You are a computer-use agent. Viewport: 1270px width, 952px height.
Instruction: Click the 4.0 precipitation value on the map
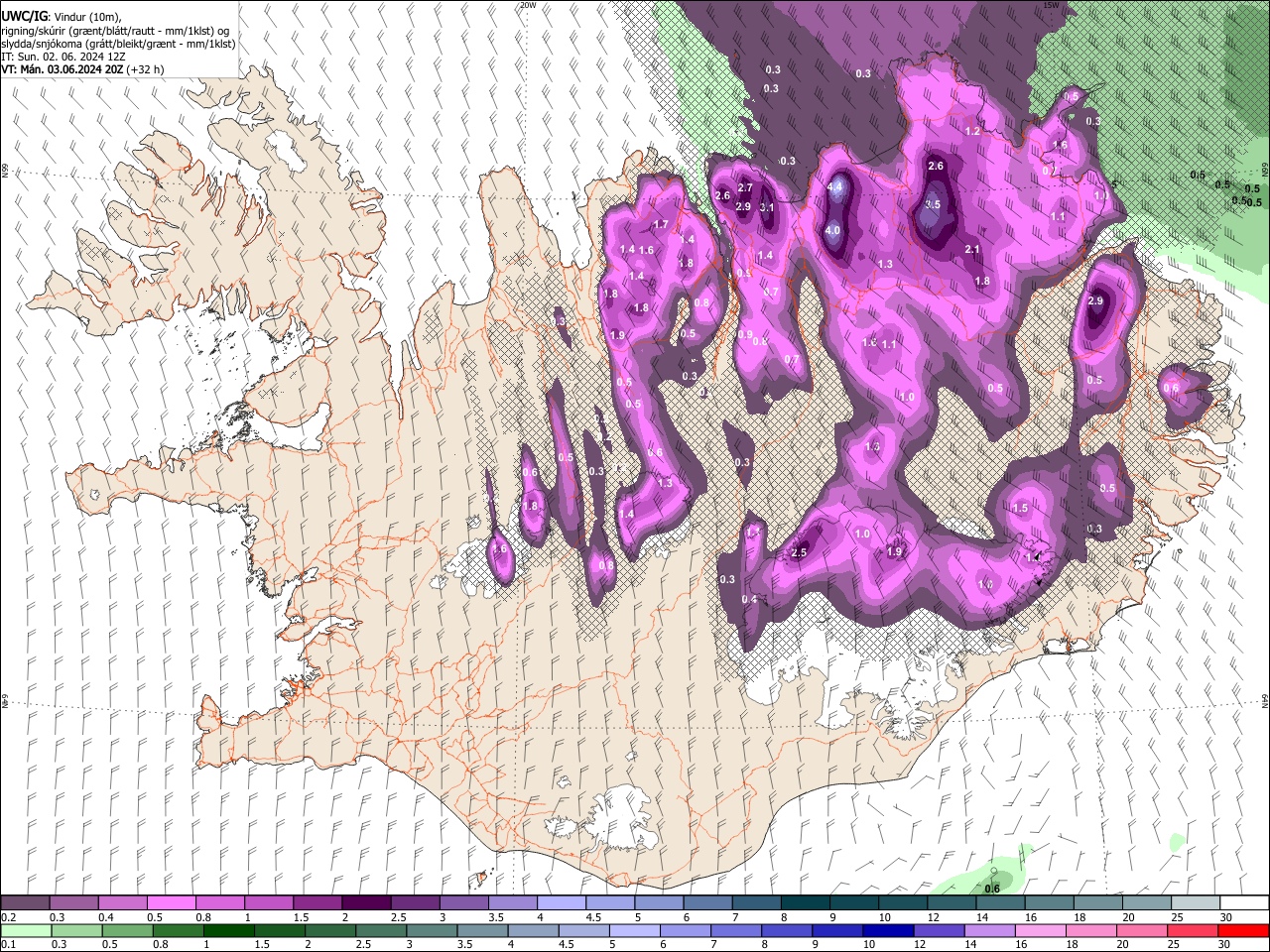pyautogui.click(x=832, y=230)
